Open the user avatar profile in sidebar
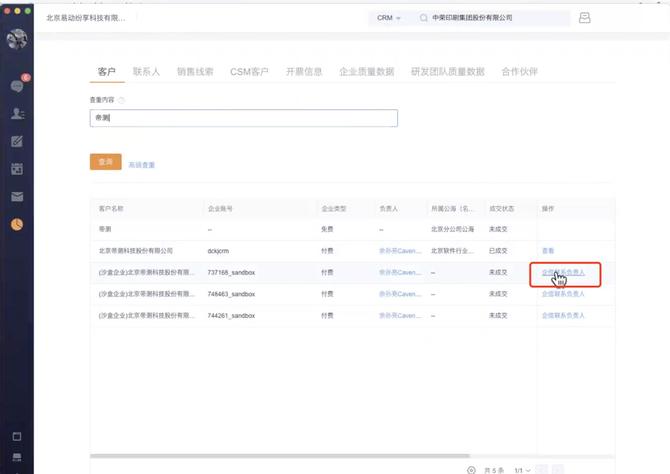 (17, 40)
